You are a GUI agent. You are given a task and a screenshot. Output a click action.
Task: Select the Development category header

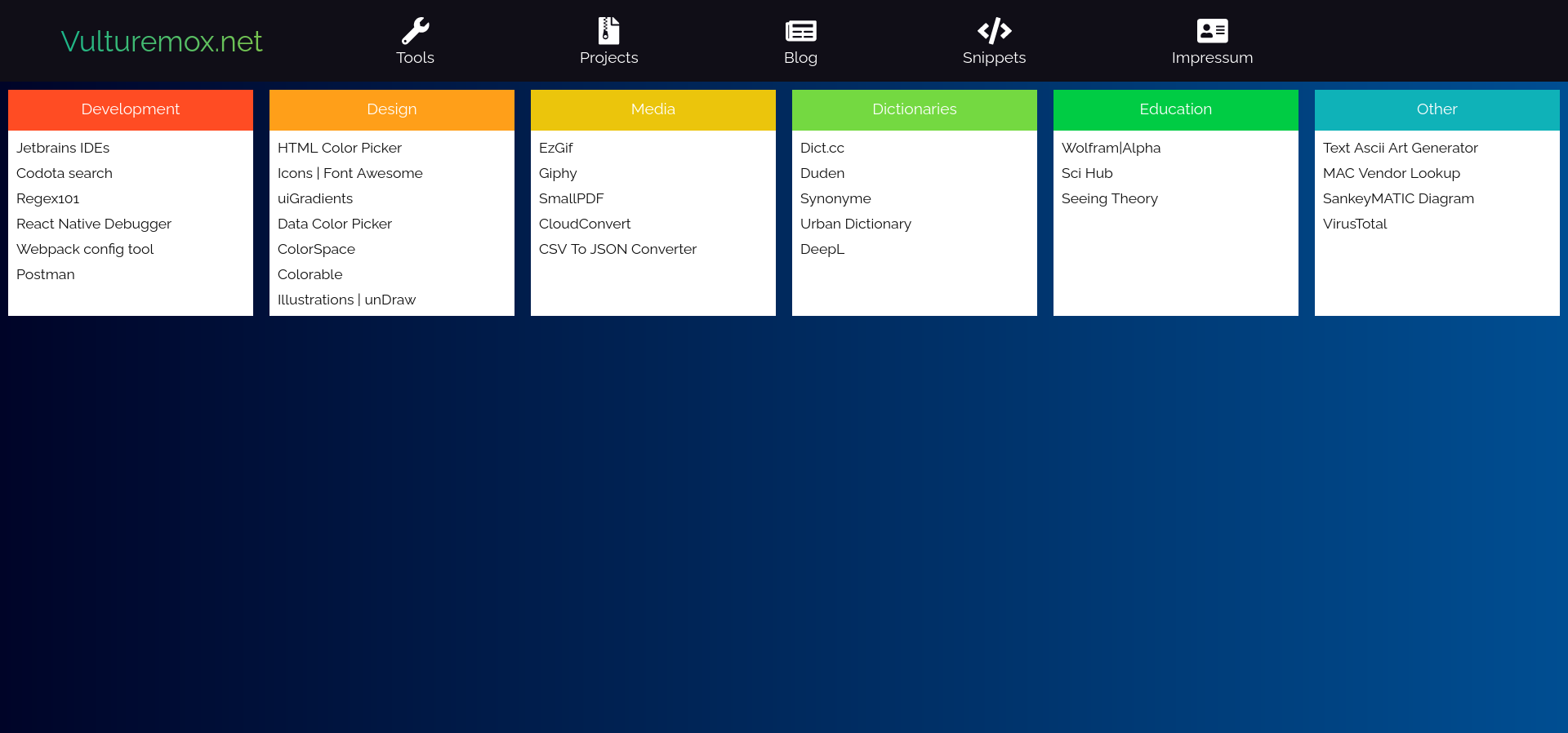click(131, 110)
